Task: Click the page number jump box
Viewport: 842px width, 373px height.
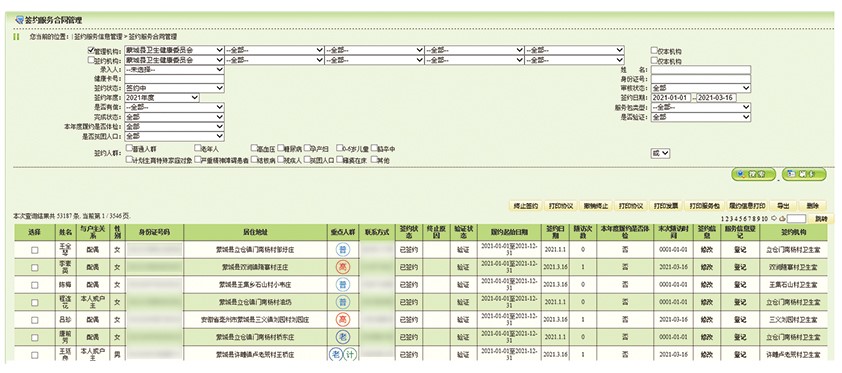Action: coord(796,219)
